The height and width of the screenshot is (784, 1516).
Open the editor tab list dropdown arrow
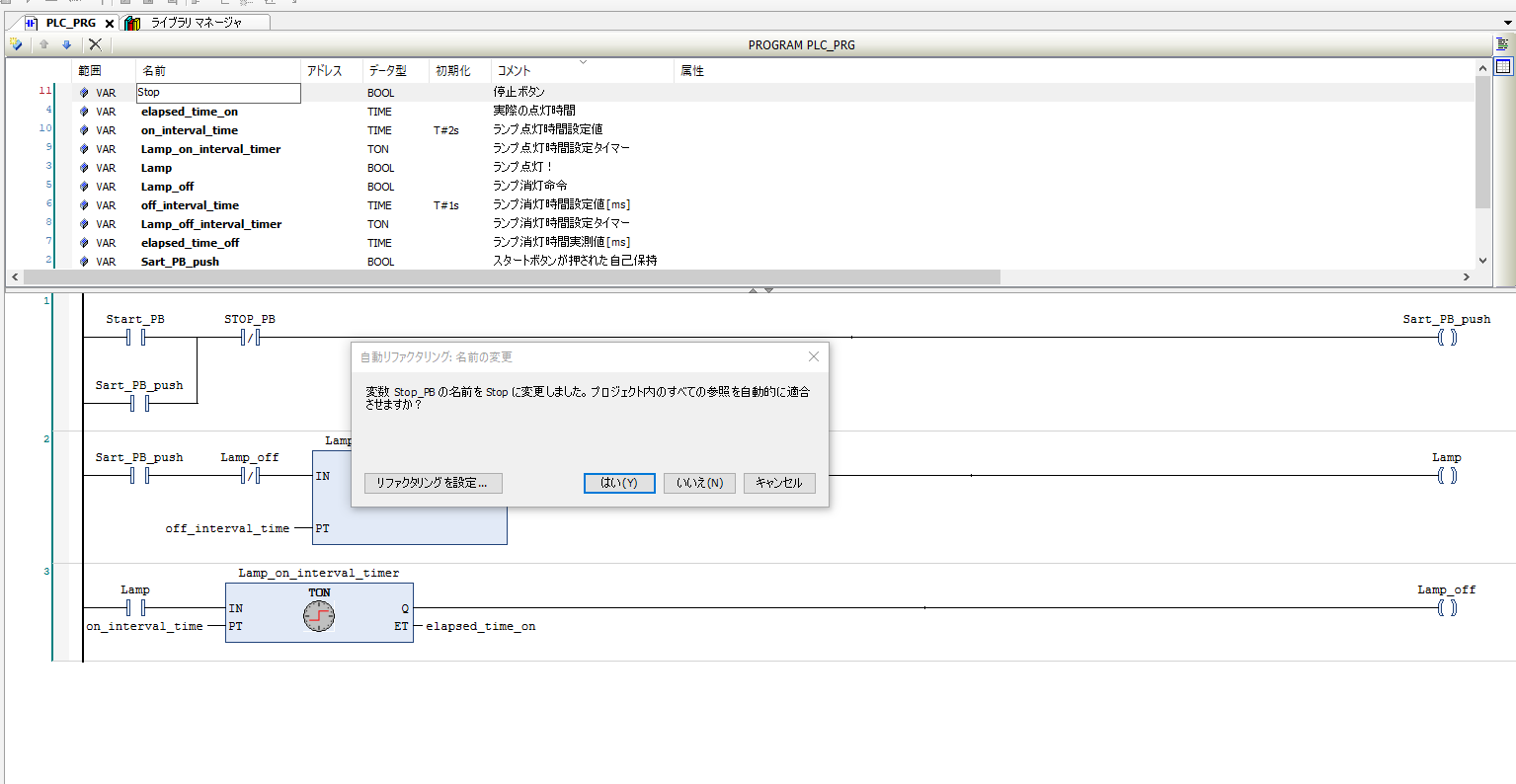click(x=1506, y=23)
